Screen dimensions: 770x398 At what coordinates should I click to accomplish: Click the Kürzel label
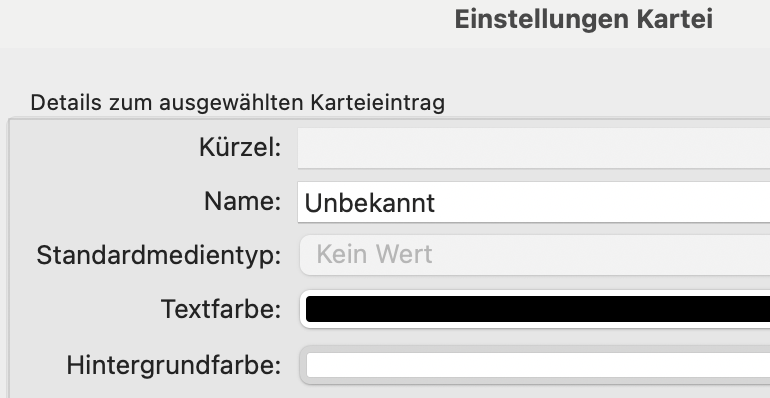point(240,147)
